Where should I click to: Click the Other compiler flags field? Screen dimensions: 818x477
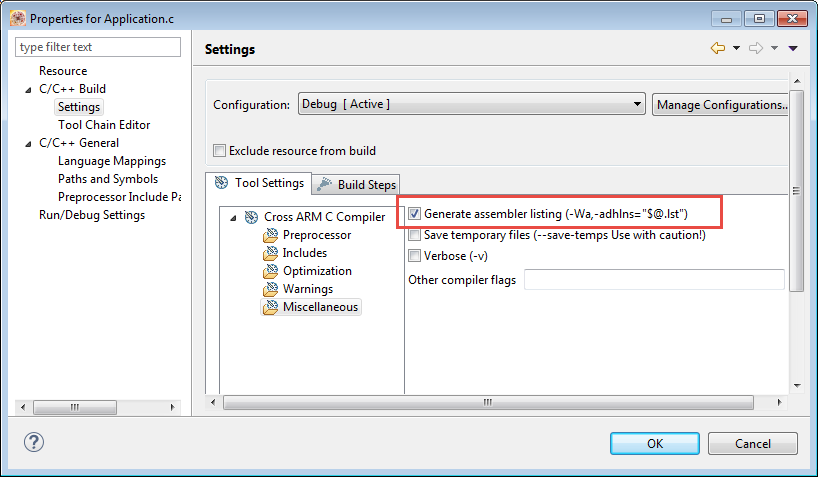pos(653,280)
